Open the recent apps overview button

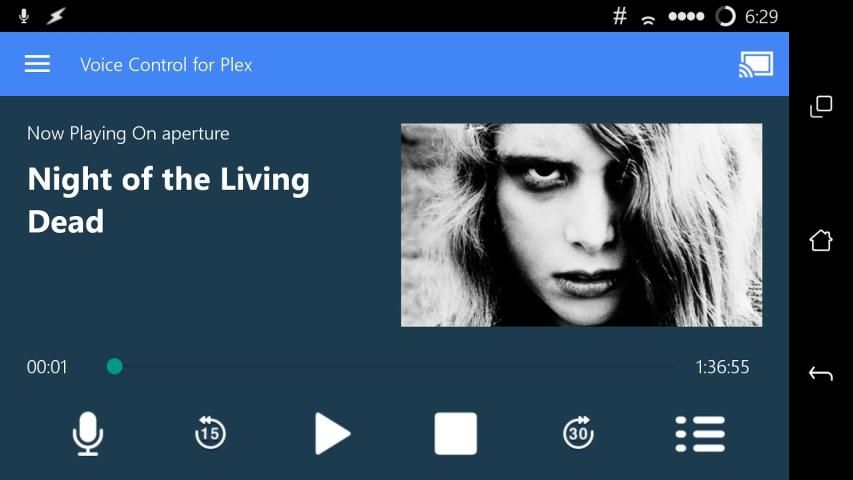821,107
